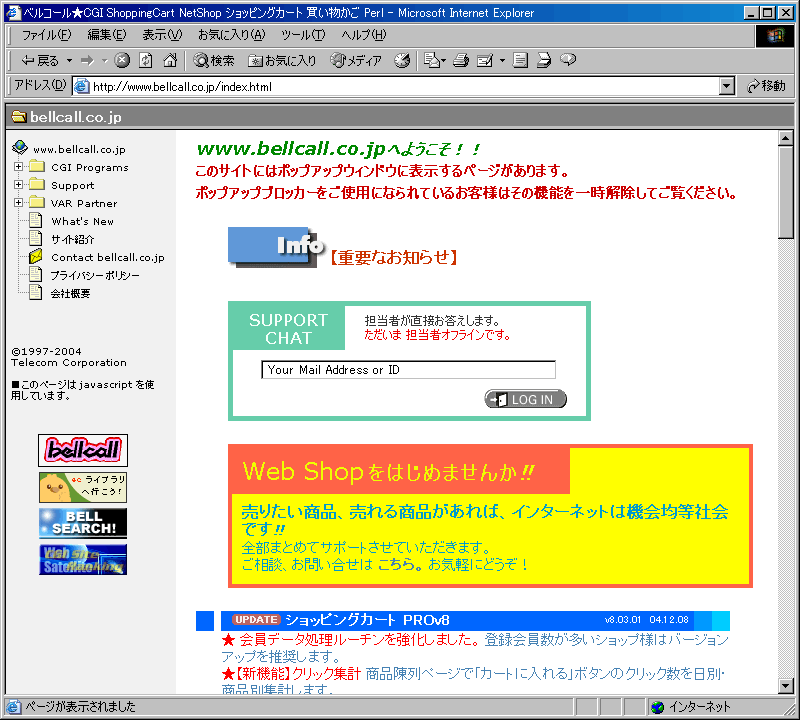The height and width of the screenshot is (720, 800).
Task: Open the Edit button dropdown arrow
Action: [x=502, y=61]
